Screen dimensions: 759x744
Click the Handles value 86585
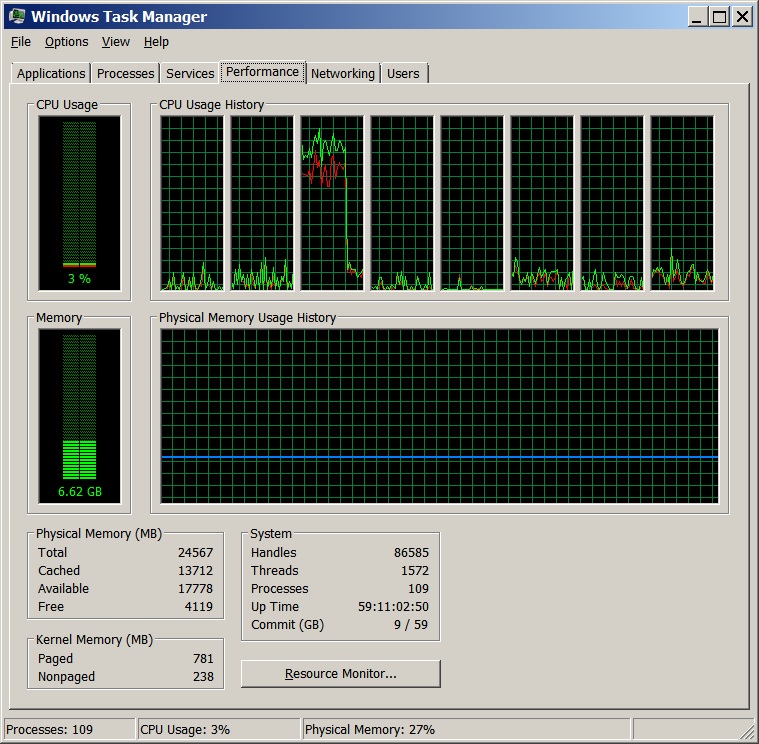(x=411, y=552)
